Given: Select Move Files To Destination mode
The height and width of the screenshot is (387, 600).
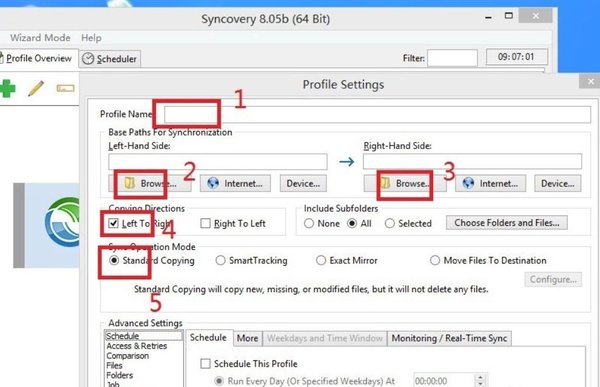Looking at the screenshot, I should (x=435, y=260).
